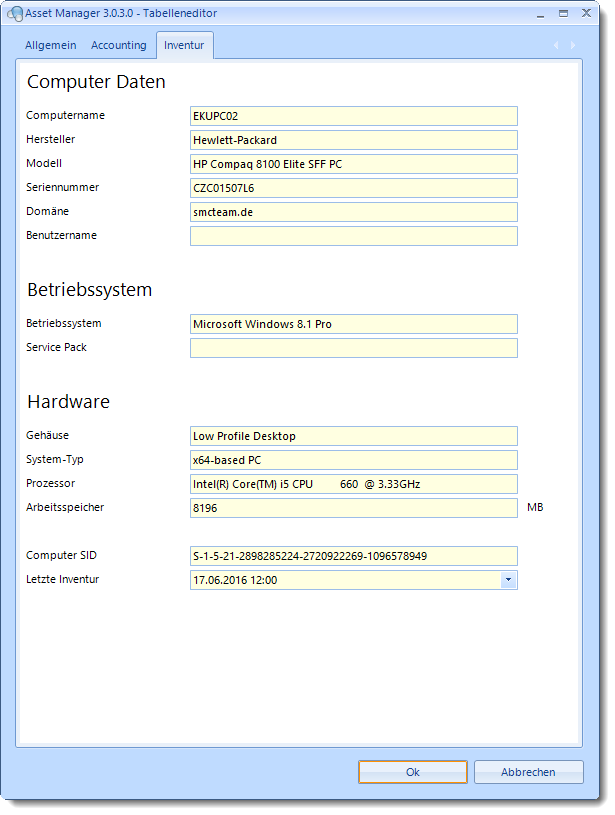Image resolution: width=615 pixels, height=815 pixels.
Task: Click the Hersteller field Hewlett-Packard
Action: [x=354, y=140]
